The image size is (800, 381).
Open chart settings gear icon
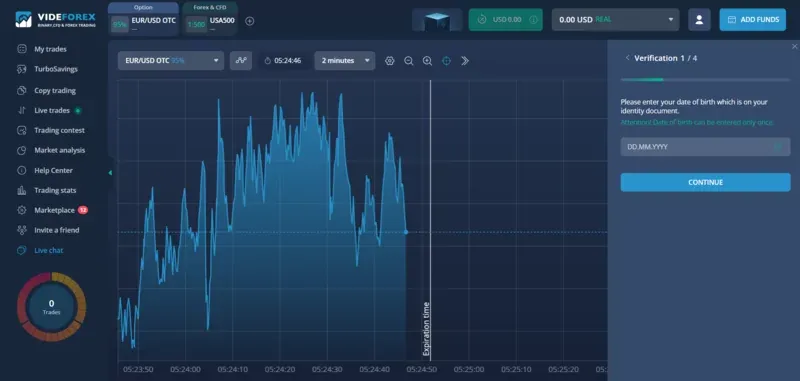click(x=390, y=61)
